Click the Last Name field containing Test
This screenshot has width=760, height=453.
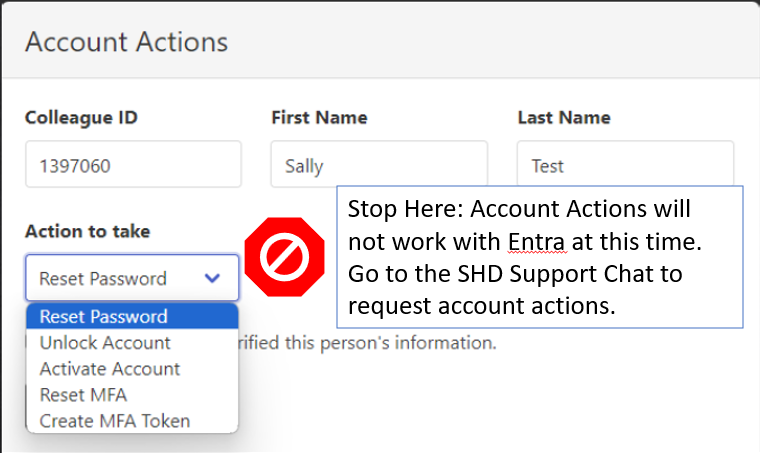tap(625, 164)
